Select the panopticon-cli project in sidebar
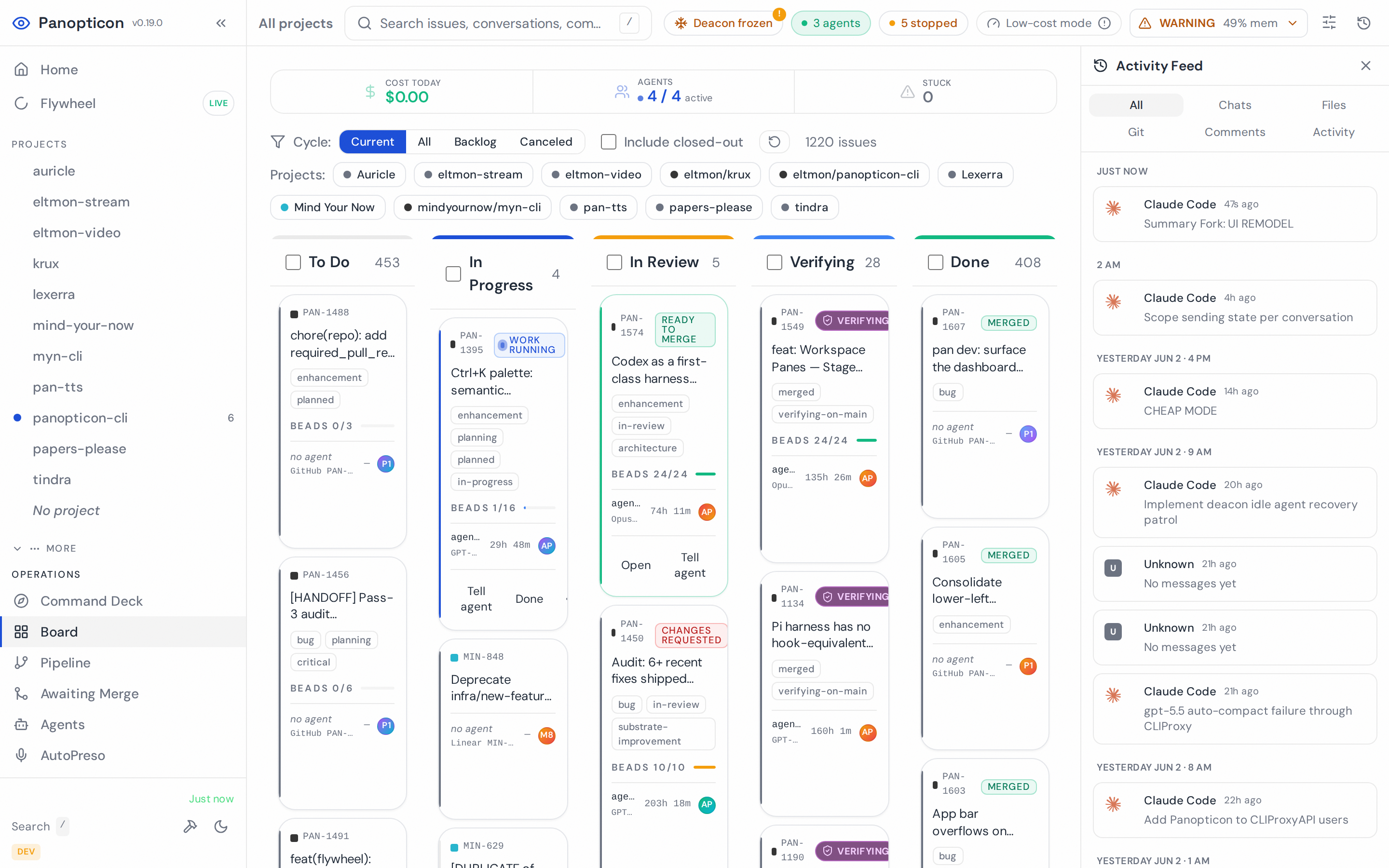 [123, 418]
